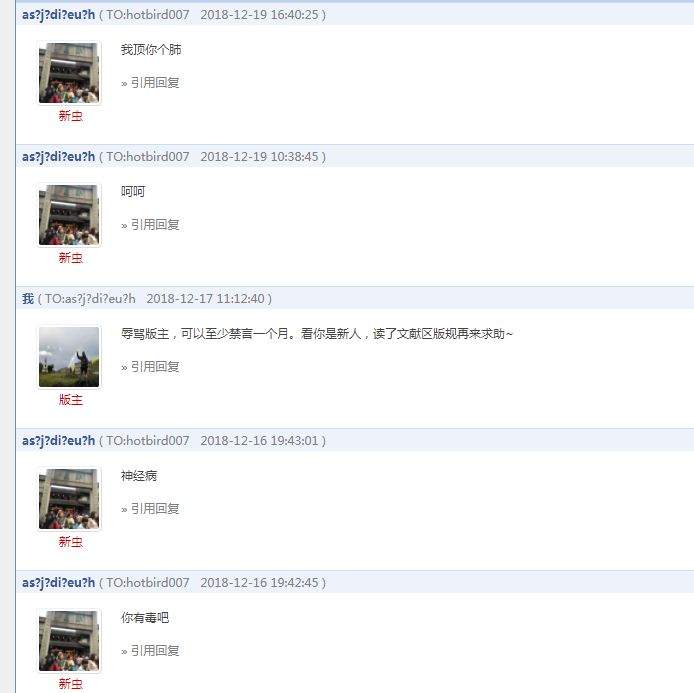Click 新虫 rank label under first avatar
Image resolution: width=694 pixels, height=693 pixels.
(x=70, y=116)
